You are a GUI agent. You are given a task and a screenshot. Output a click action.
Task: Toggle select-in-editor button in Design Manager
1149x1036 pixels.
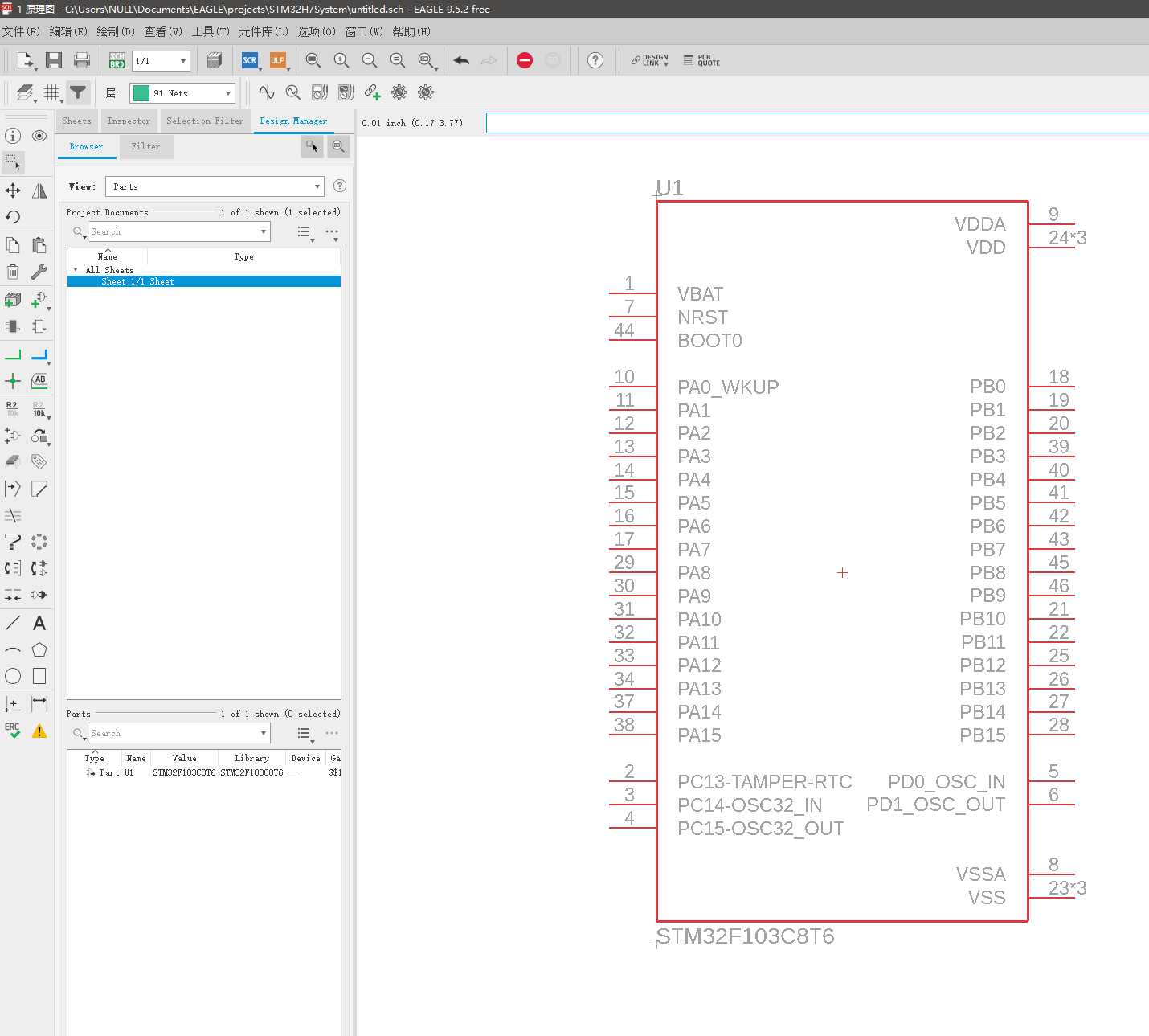pos(313,146)
